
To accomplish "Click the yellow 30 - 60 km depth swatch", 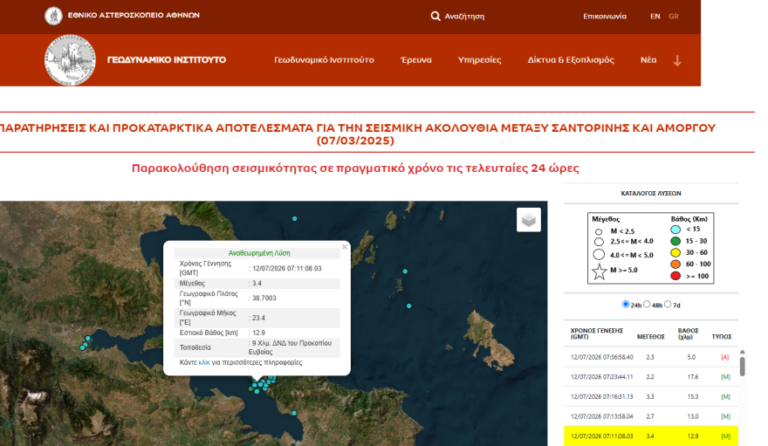I will (675, 253).
